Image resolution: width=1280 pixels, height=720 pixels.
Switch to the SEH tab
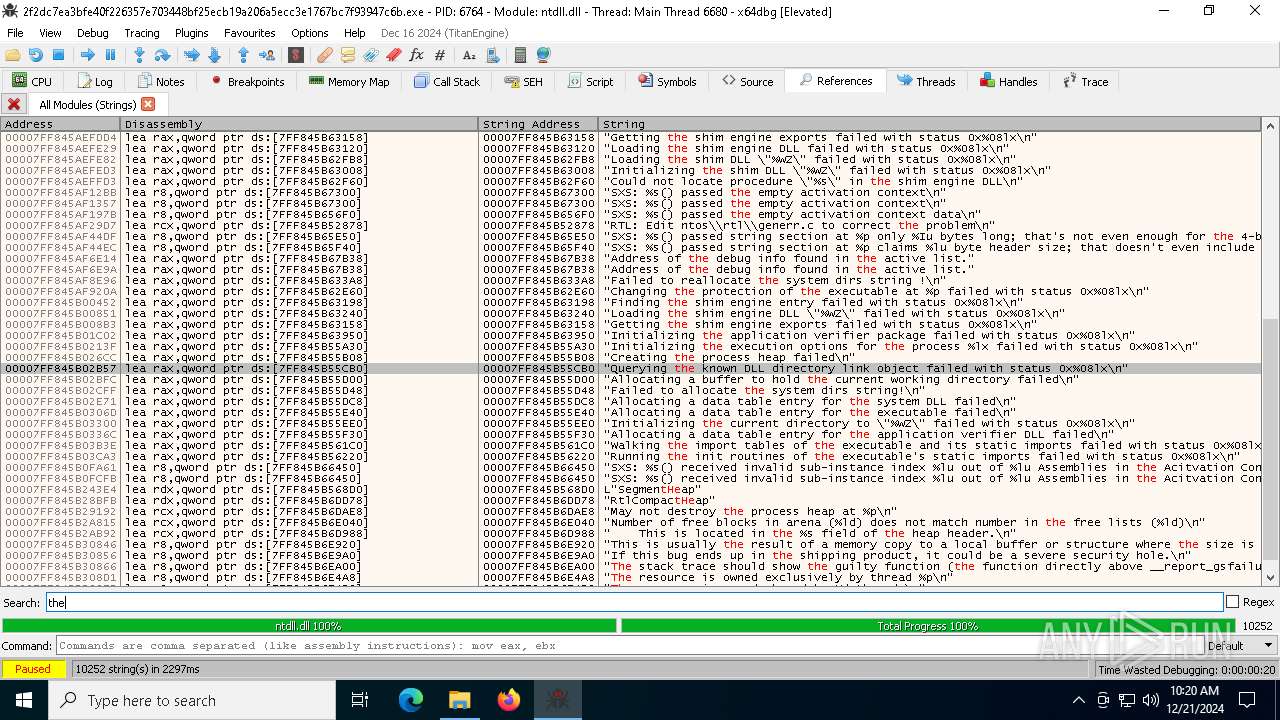[x=524, y=81]
